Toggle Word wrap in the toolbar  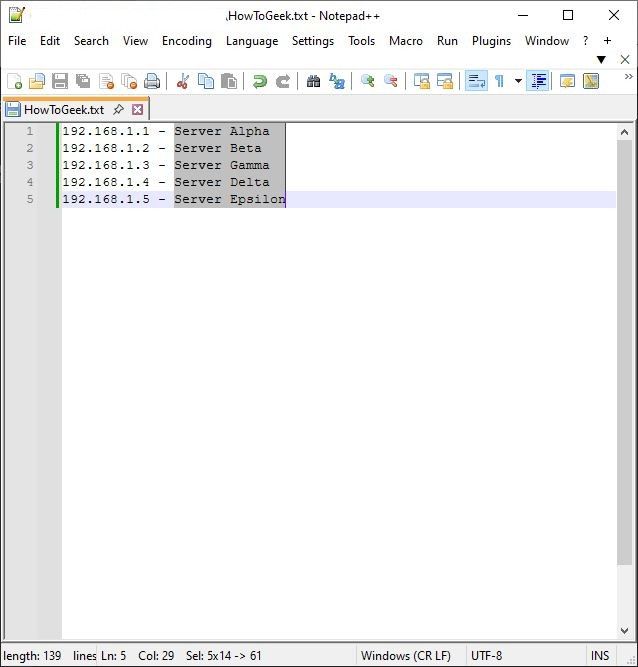pos(476,81)
